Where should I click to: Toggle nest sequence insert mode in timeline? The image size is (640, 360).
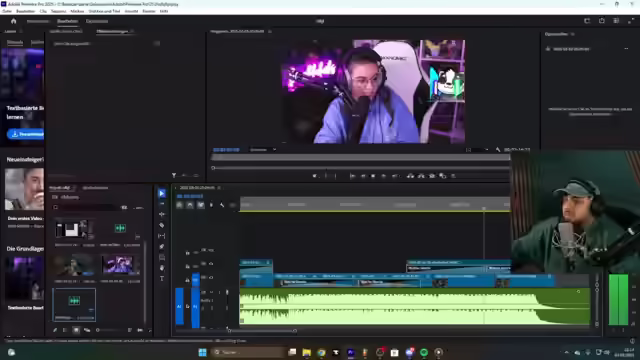(x=179, y=205)
